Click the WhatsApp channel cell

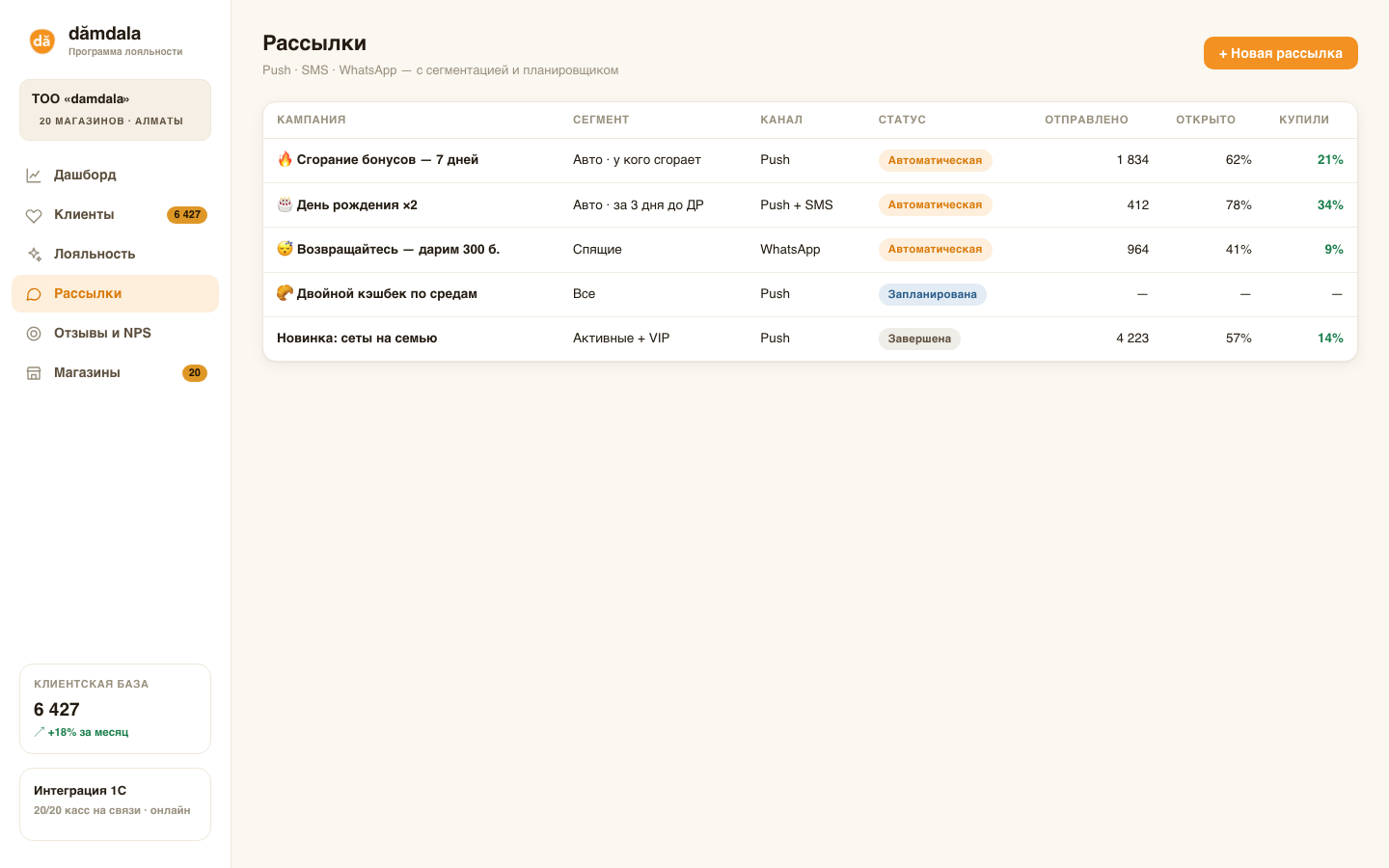tap(790, 249)
